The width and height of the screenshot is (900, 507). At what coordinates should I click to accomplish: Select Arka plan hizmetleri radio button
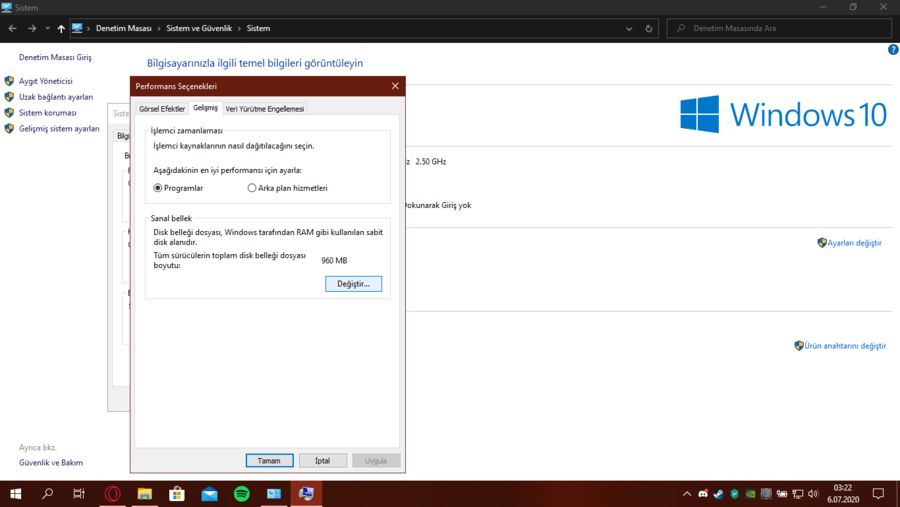click(x=288, y=188)
